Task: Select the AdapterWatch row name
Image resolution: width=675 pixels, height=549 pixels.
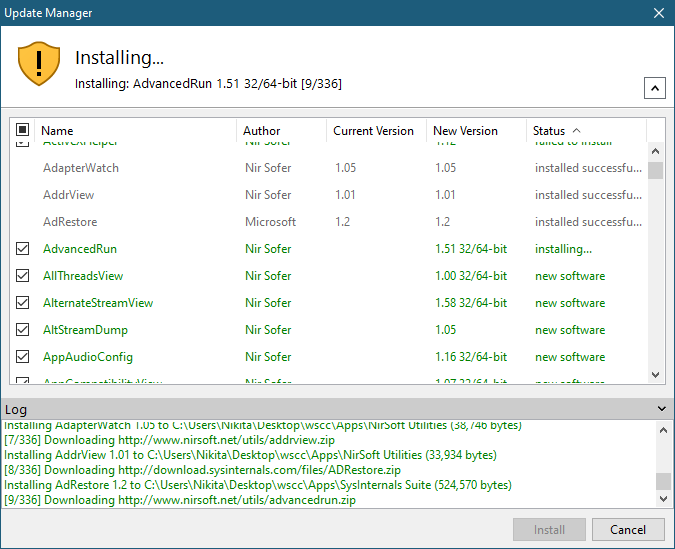Action: pos(81,167)
